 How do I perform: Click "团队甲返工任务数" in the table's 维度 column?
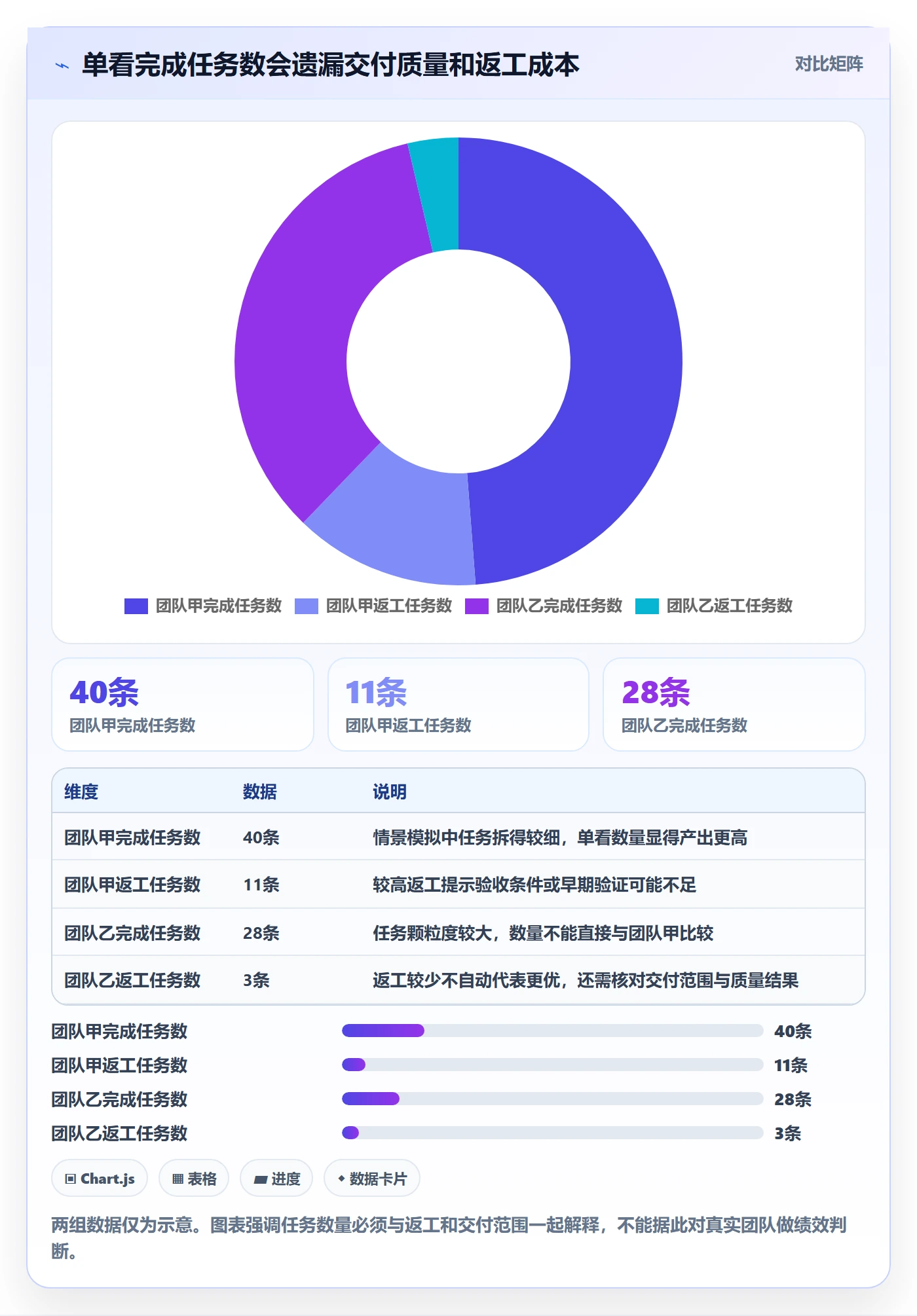(132, 885)
